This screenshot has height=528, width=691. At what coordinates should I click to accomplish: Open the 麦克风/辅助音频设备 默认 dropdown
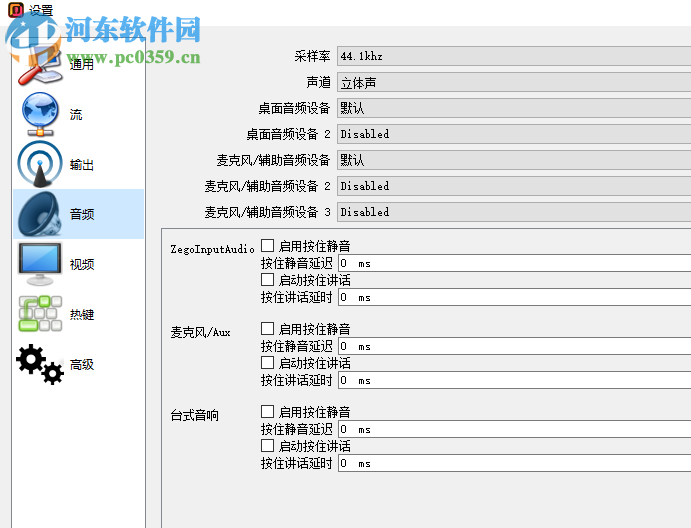coord(514,160)
